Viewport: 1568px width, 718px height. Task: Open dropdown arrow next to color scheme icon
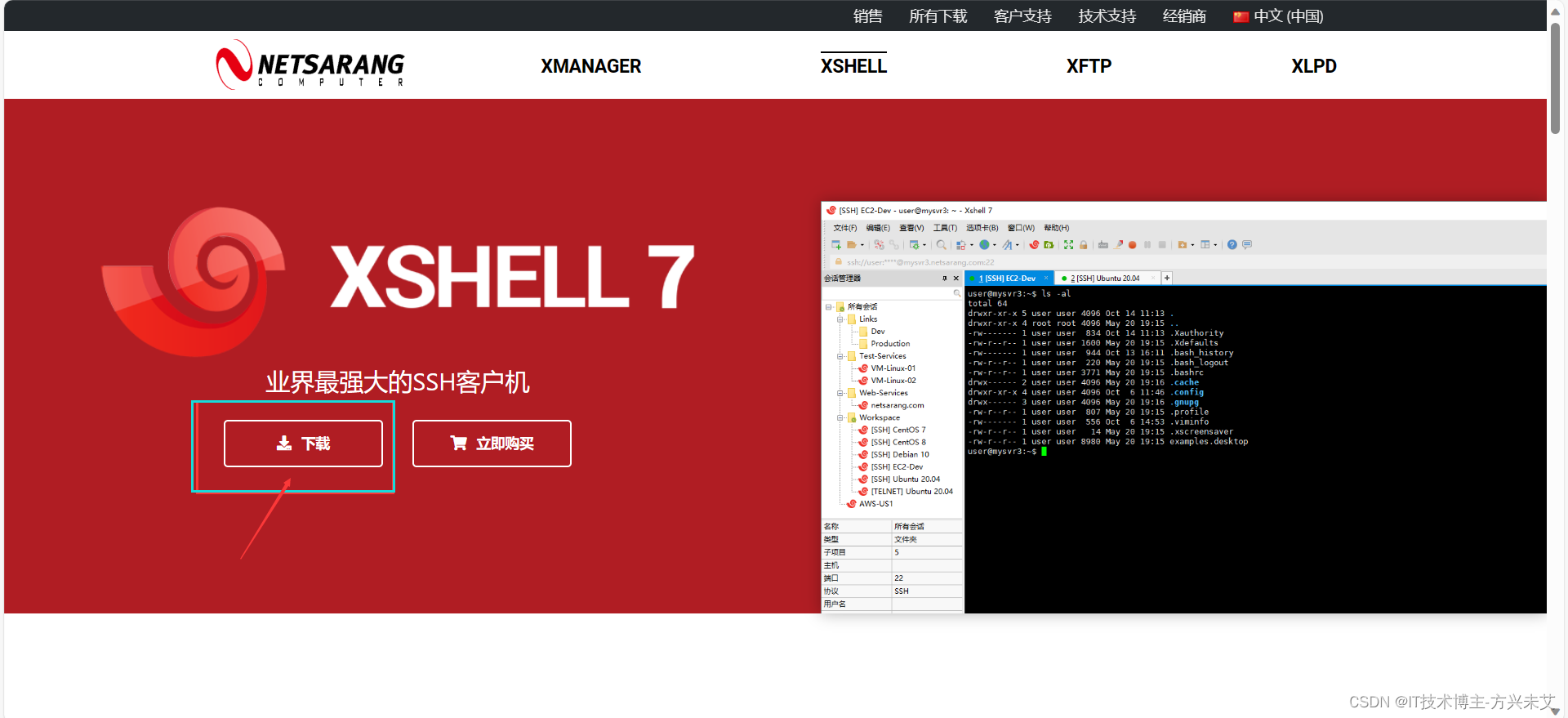click(x=972, y=245)
